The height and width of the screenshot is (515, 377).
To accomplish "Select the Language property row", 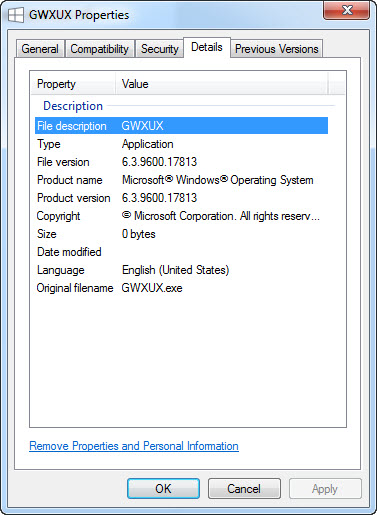I will [181, 270].
